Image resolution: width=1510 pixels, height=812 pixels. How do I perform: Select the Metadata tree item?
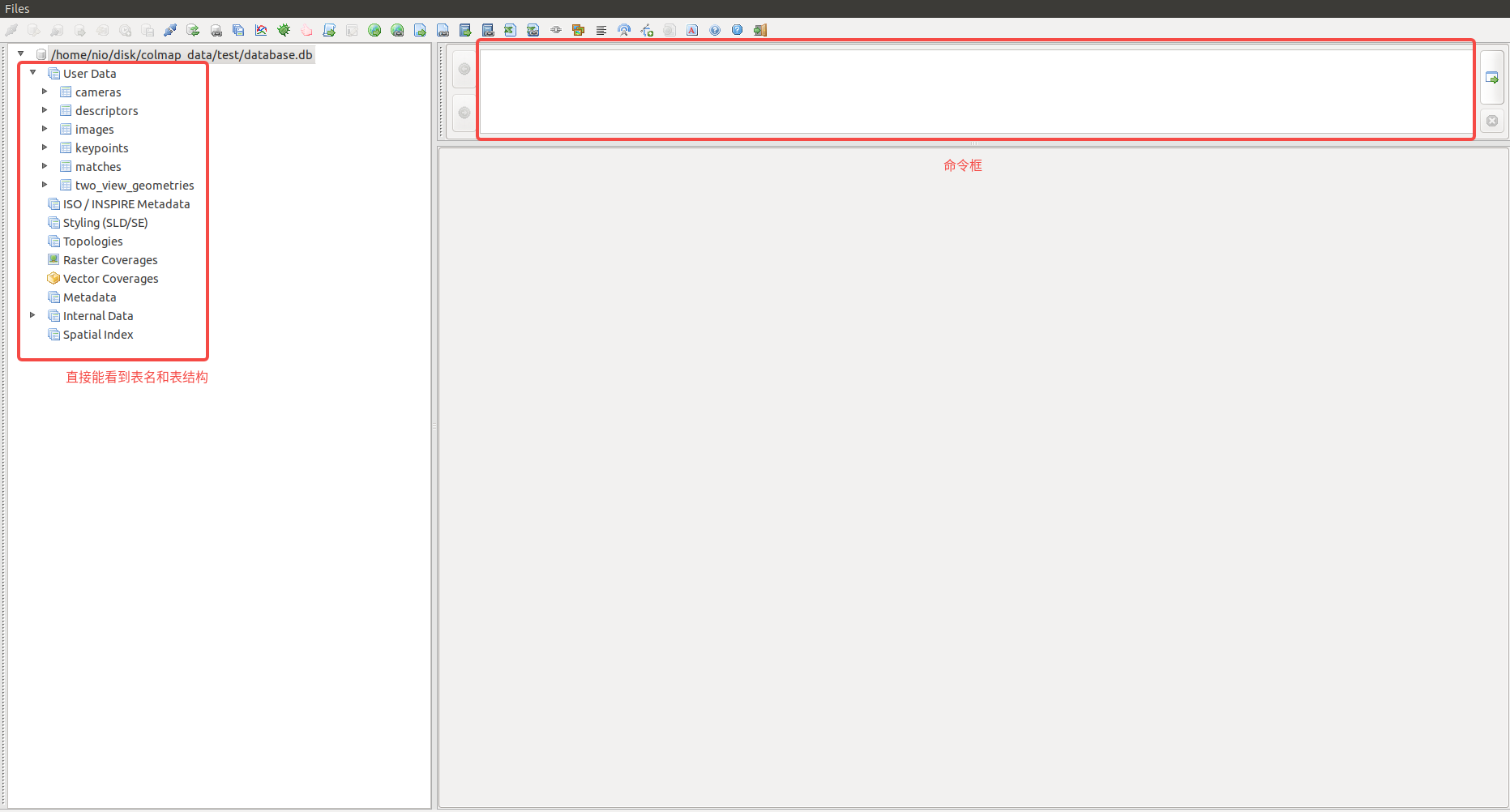[89, 297]
